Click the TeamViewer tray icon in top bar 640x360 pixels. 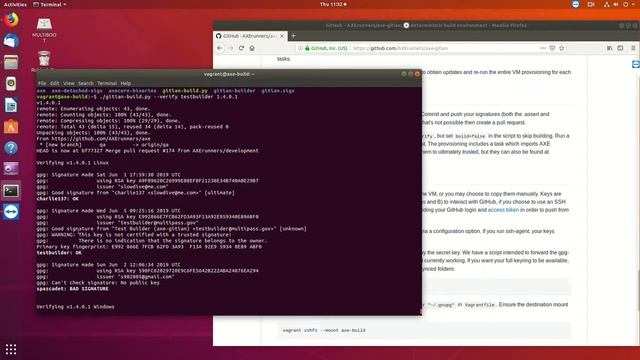pyautogui.click(x=576, y=4)
